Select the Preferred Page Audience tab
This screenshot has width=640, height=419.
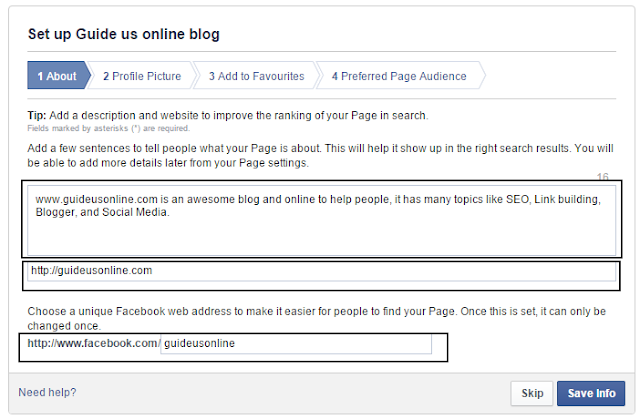pos(399,76)
